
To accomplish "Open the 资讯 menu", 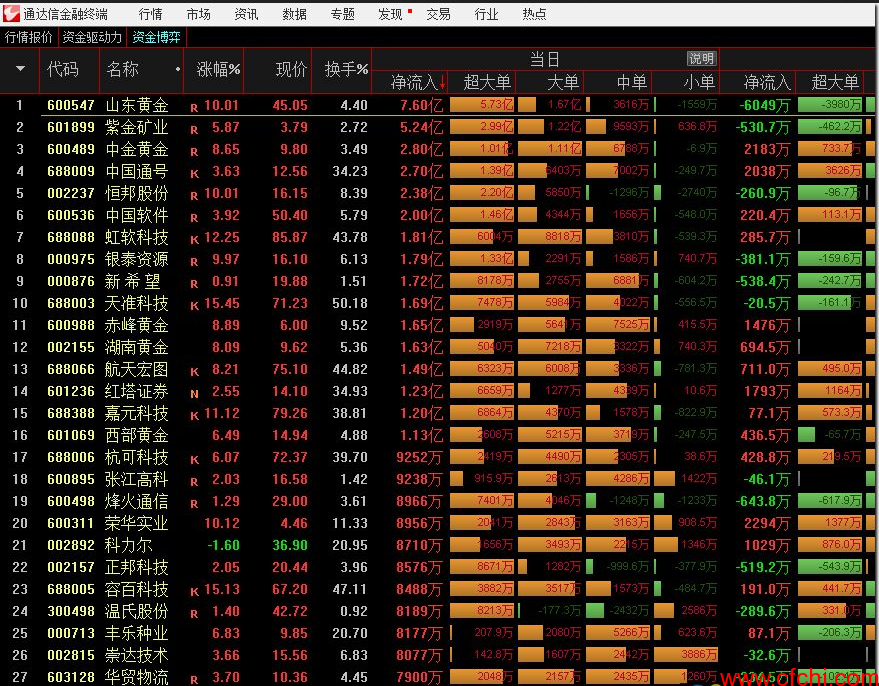I will point(247,14).
